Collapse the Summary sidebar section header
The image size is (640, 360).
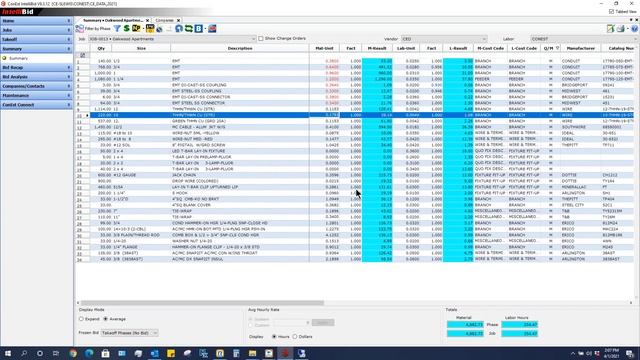tap(36, 49)
